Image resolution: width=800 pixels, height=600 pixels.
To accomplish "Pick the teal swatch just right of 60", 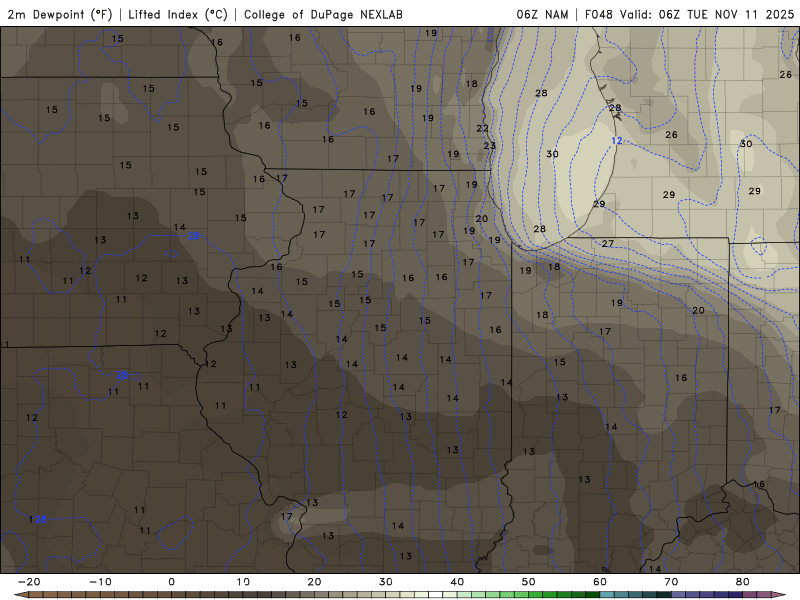I will tap(607, 594).
